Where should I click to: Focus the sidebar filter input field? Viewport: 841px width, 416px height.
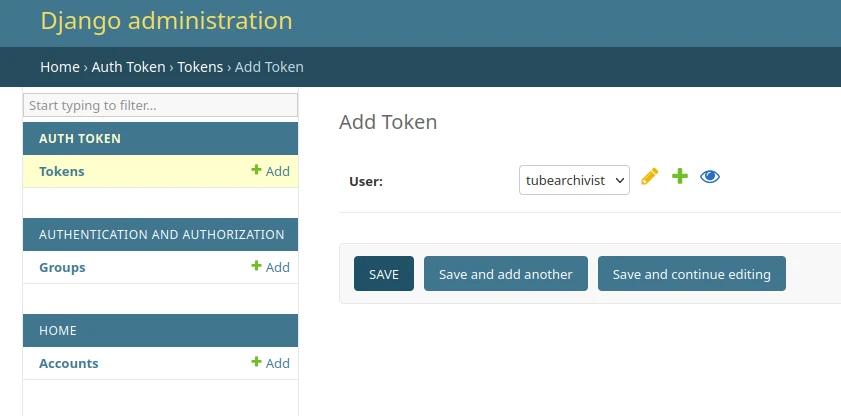point(160,105)
